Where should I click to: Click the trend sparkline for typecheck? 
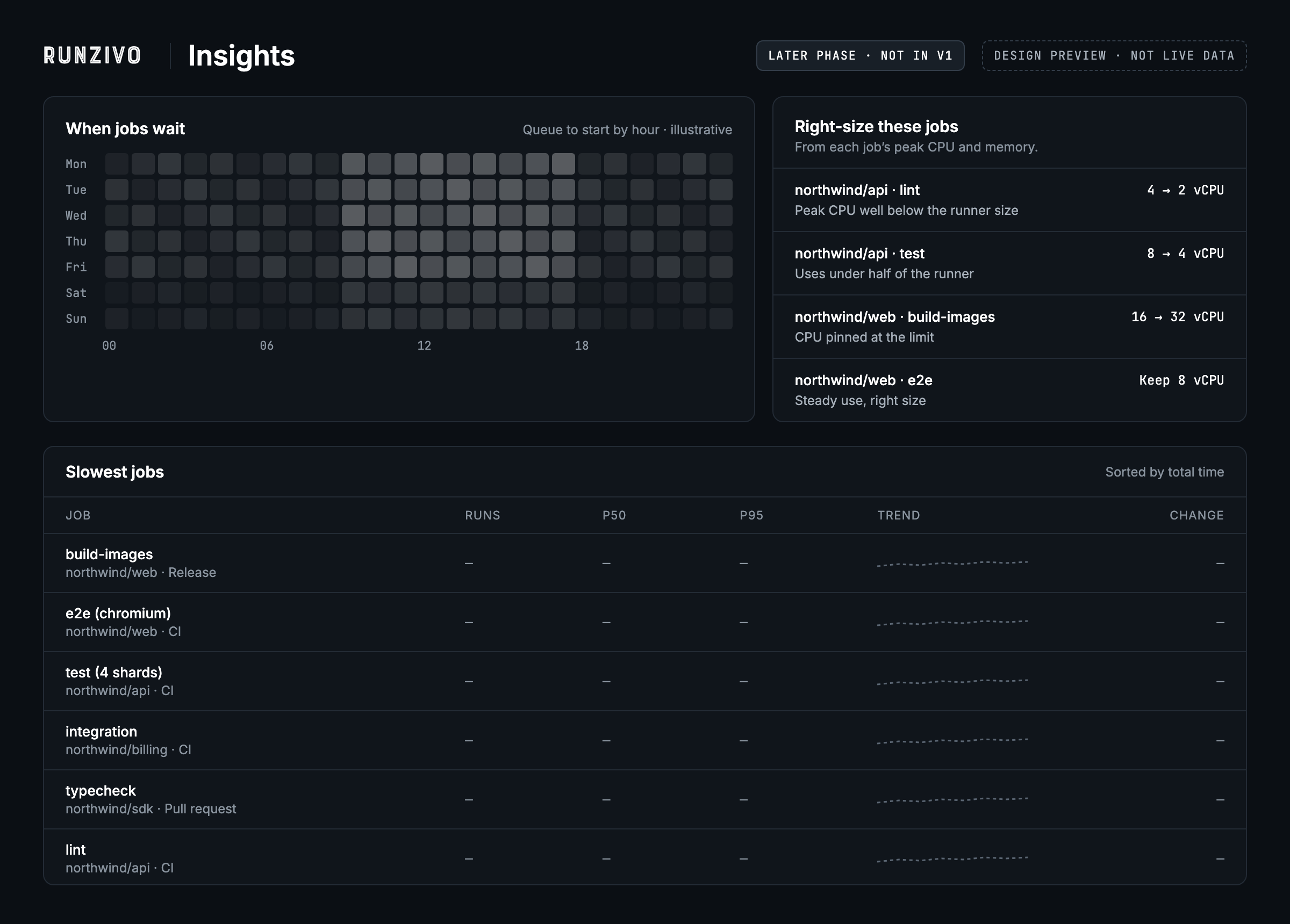point(952,800)
